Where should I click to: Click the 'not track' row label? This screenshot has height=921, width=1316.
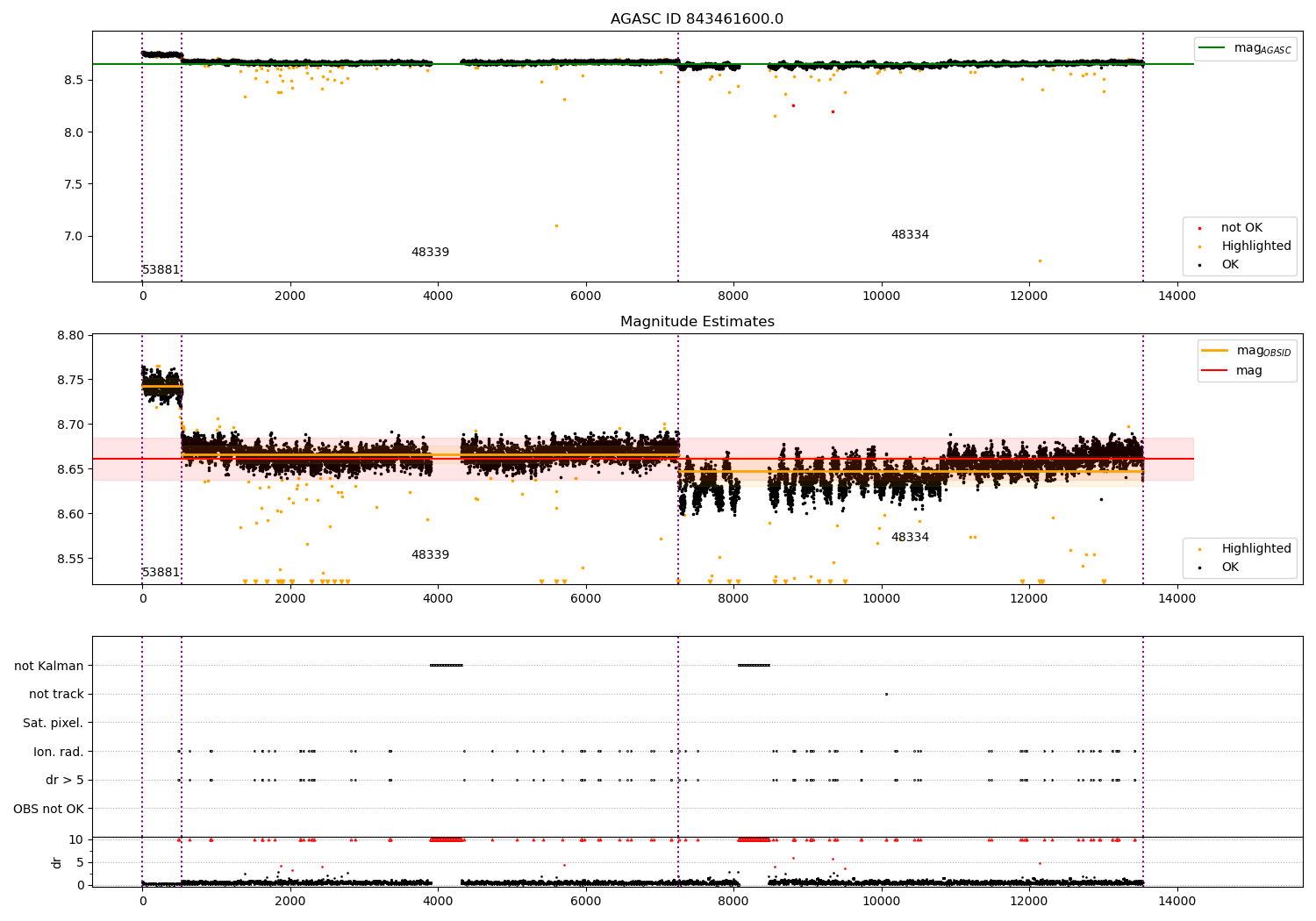pos(56,694)
